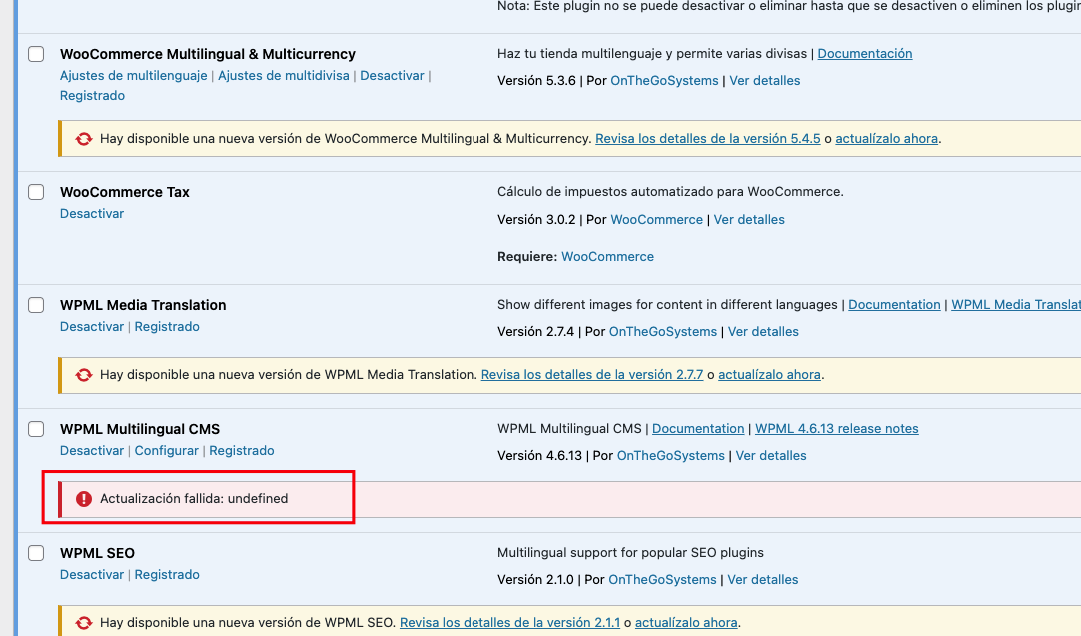The height and width of the screenshot is (636, 1081).
Task: Click update icon in WPML Media Translation notice
Action: click(x=83, y=375)
